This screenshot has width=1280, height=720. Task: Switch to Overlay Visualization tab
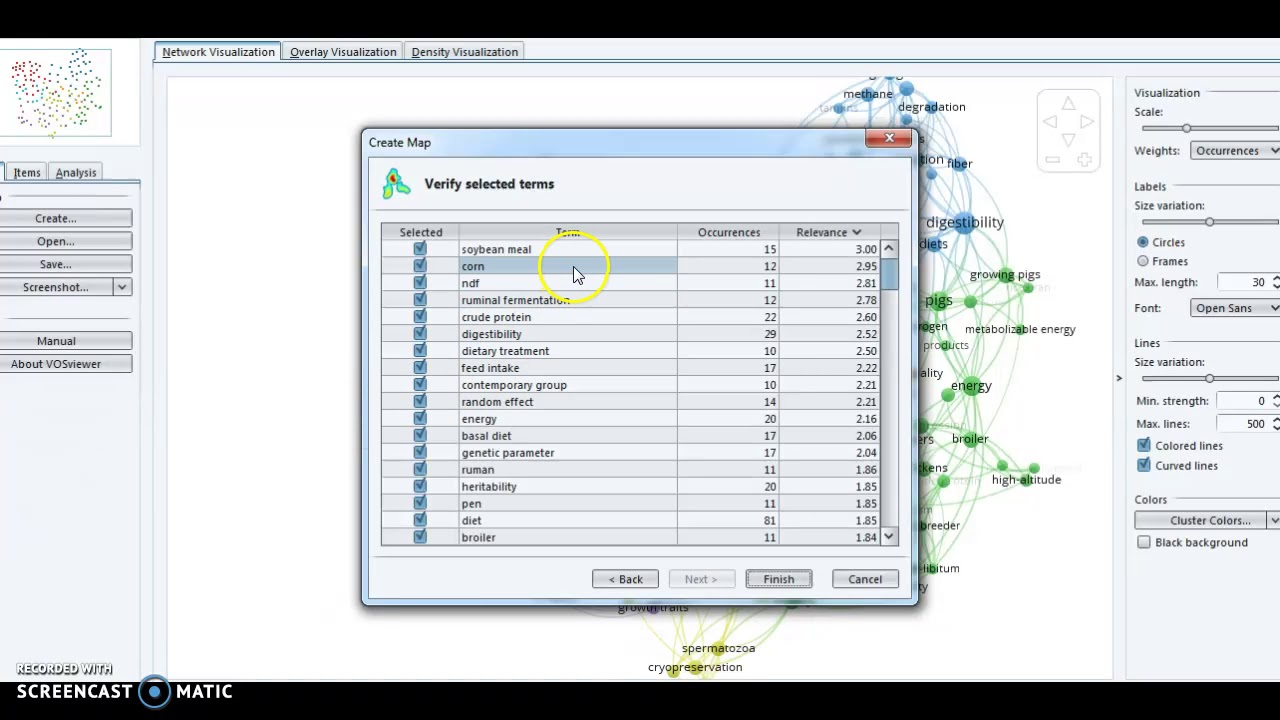[343, 52]
